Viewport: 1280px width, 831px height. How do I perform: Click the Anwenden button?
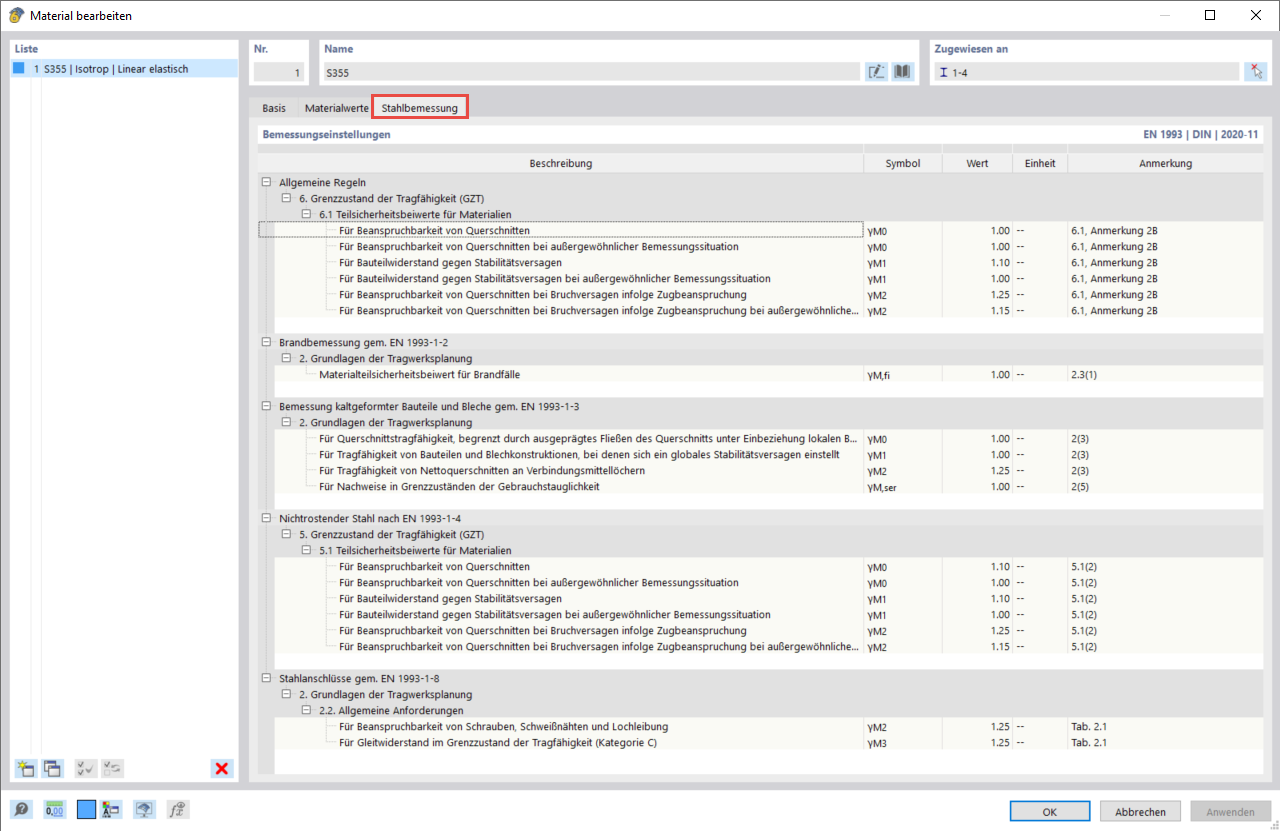point(1231,812)
